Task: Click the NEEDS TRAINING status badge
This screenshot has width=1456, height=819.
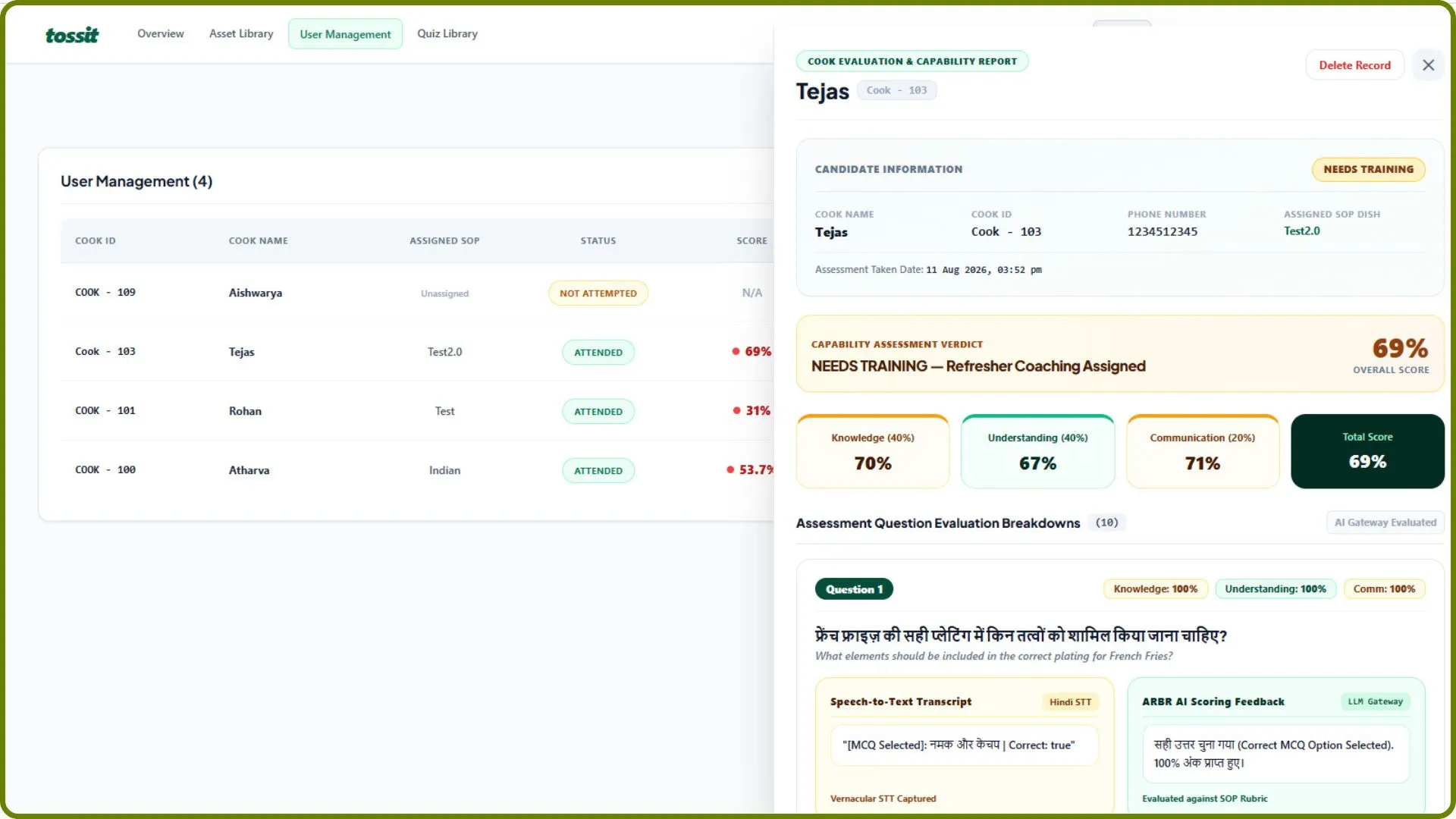Action: (1368, 169)
